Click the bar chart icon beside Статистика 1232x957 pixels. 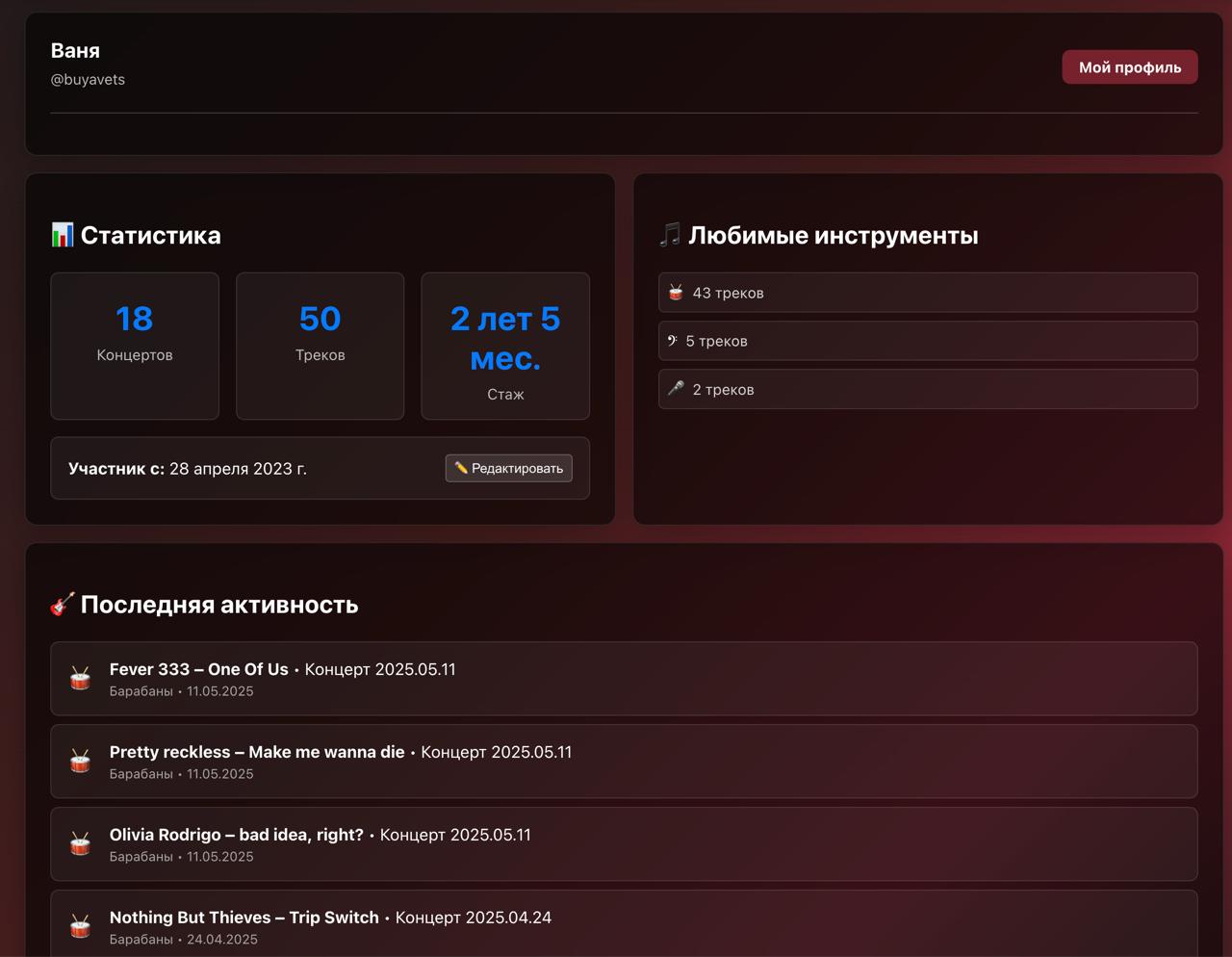tap(62, 235)
